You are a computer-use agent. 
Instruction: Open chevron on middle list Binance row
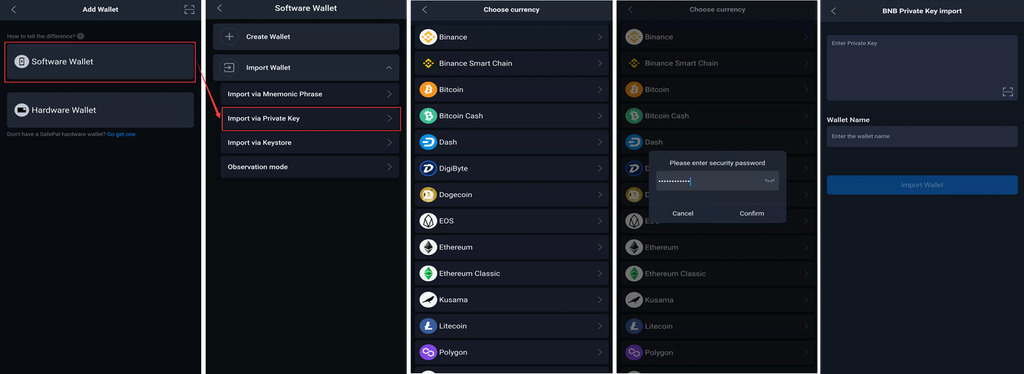[x=600, y=37]
